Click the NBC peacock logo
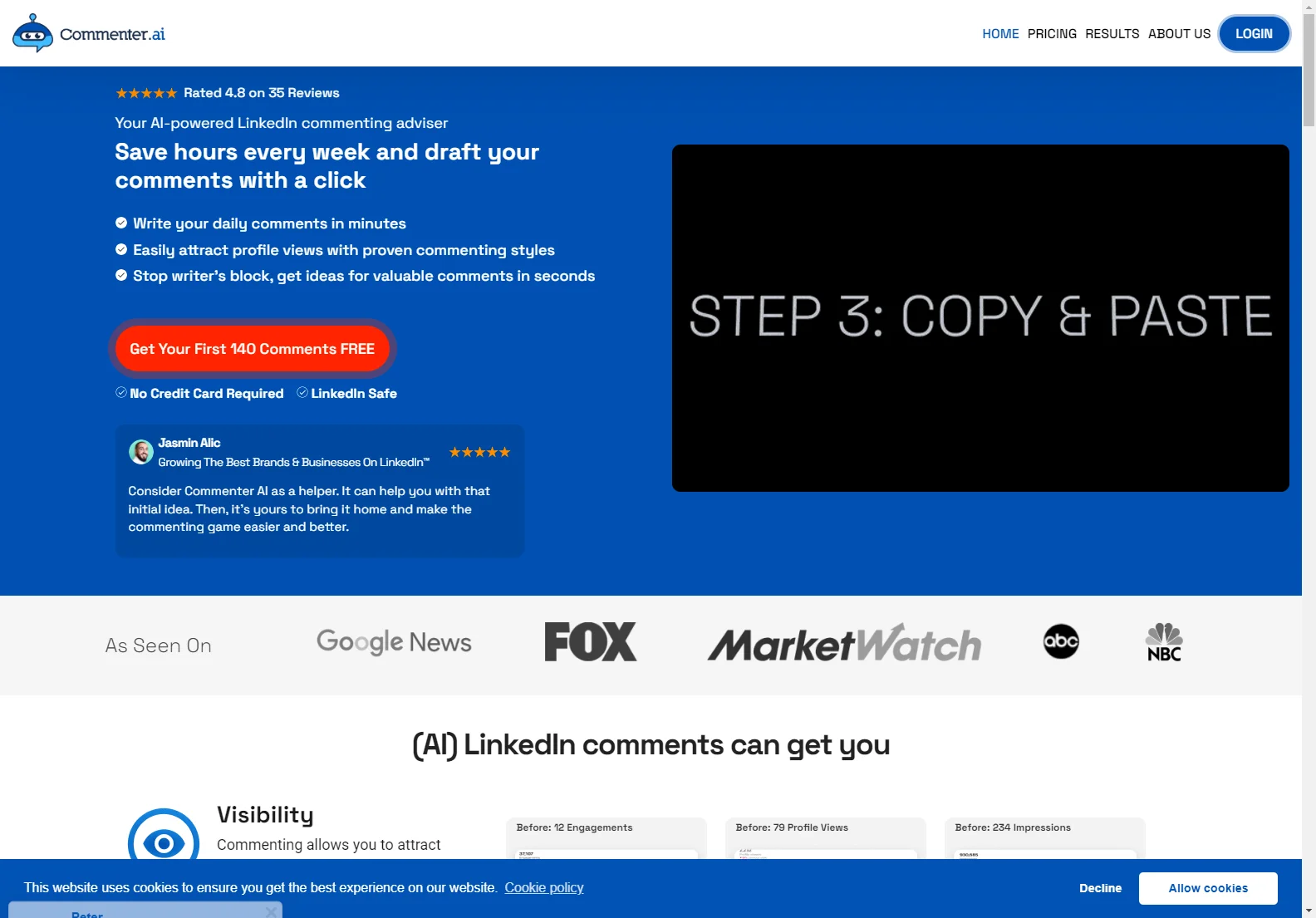 pos(1164,642)
